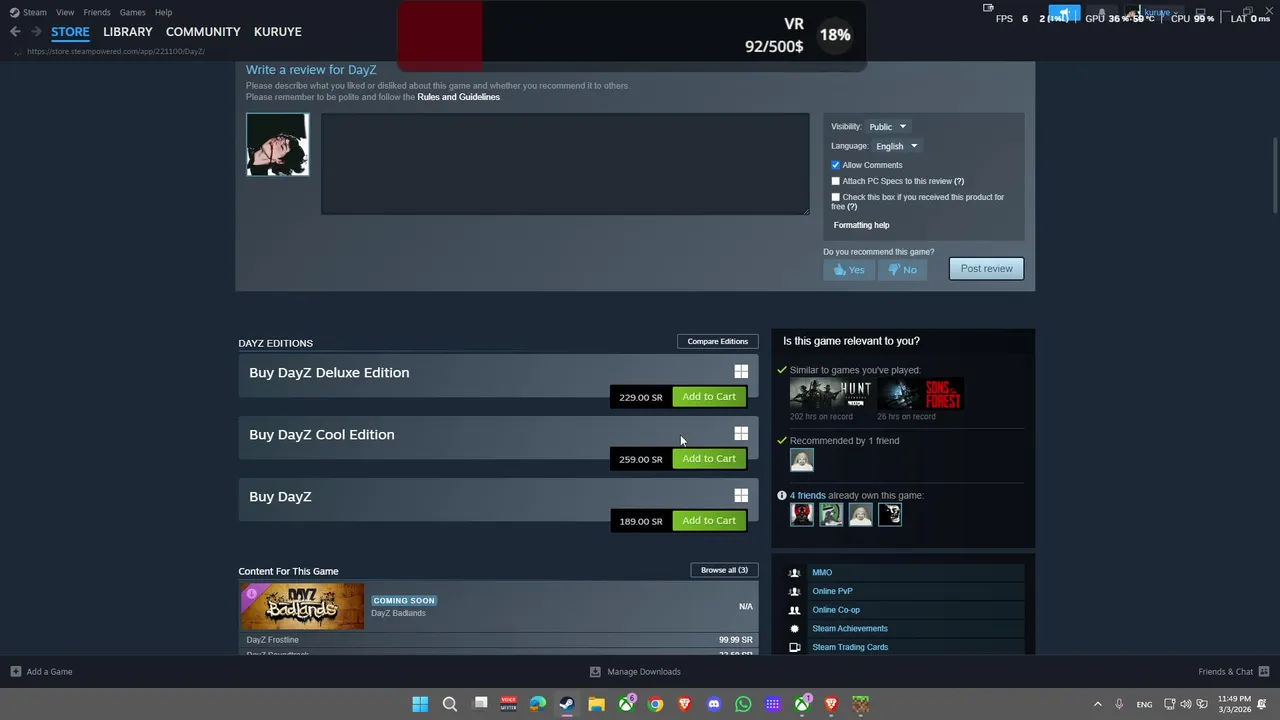Open the Minecraft taskbar icon
The width and height of the screenshot is (1280, 720).
tap(860, 704)
